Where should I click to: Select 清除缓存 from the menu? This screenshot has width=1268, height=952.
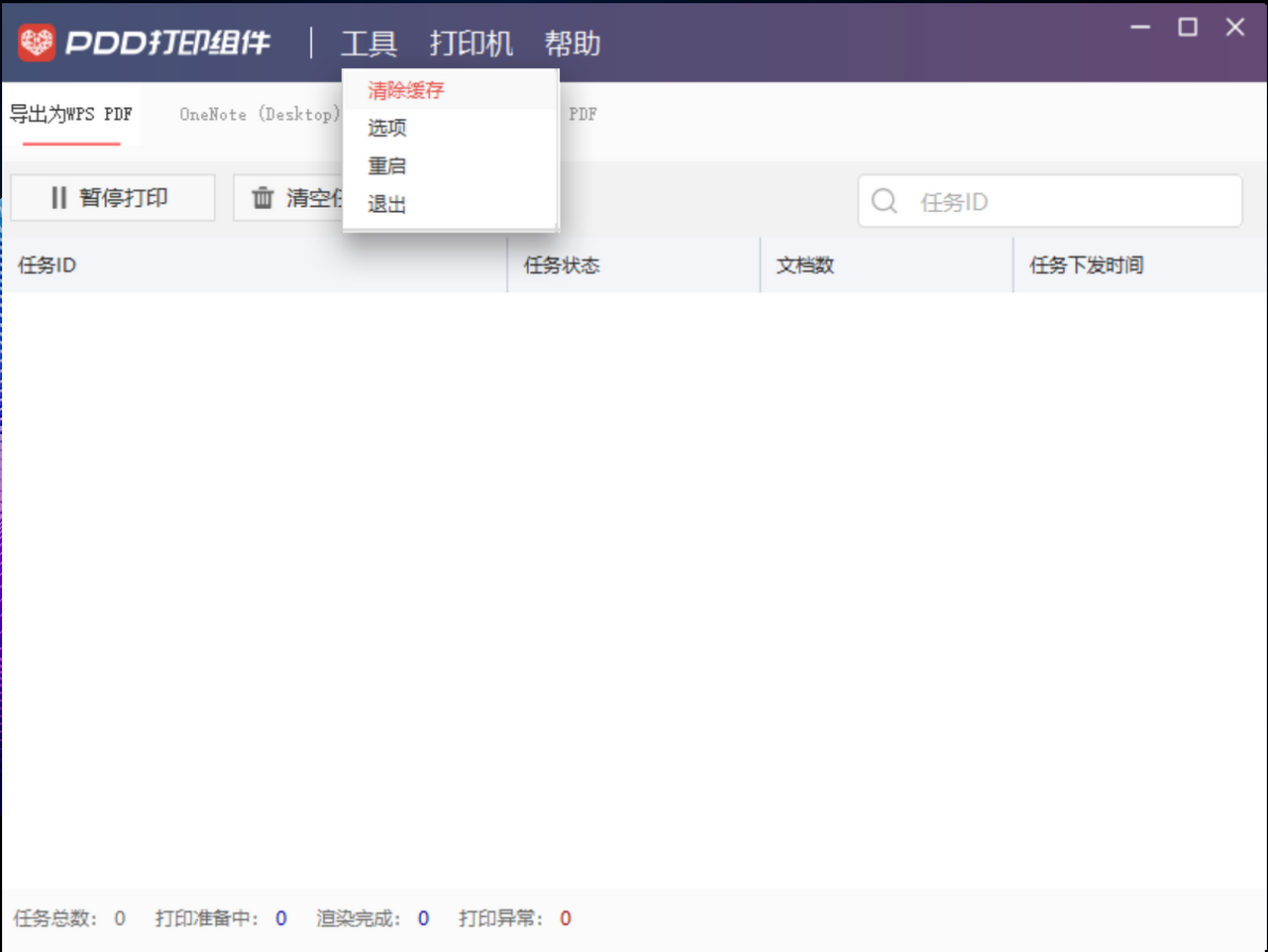click(407, 90)
